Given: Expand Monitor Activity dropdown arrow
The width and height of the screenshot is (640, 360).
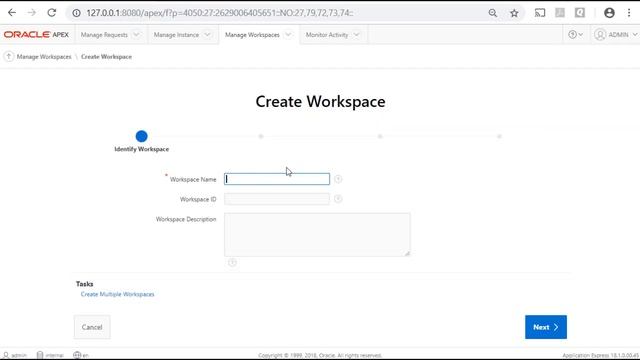Looking at the screenshot, I should tap(357, 35).
